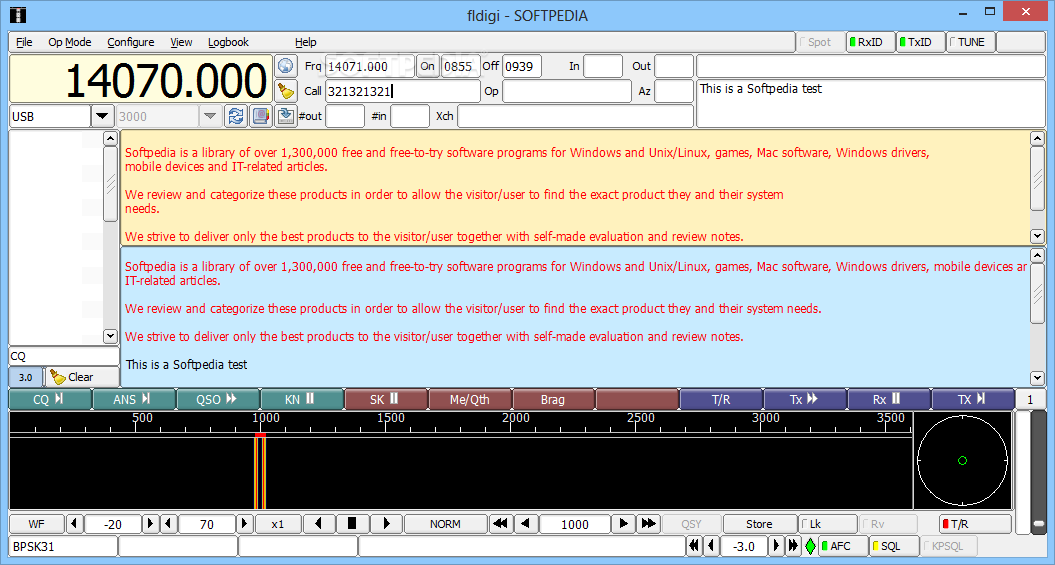The height and width of the screenshot is (565, 1055).
Task: Toggle the Rv reverse checkbox
Action: click(x=888, y=524)
